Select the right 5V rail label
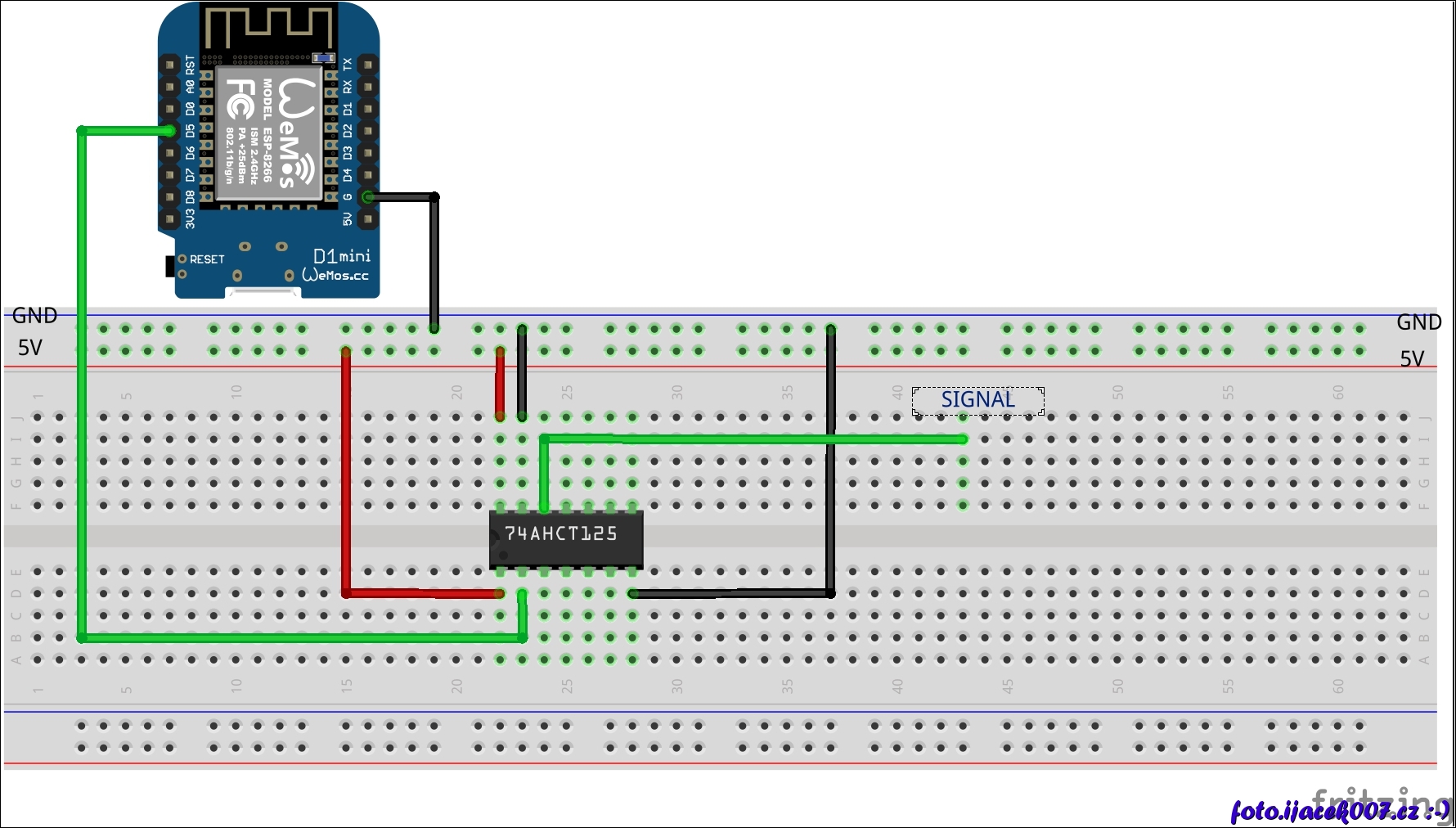This screenshot has width=1456, height=828. tap(1412, 358)
